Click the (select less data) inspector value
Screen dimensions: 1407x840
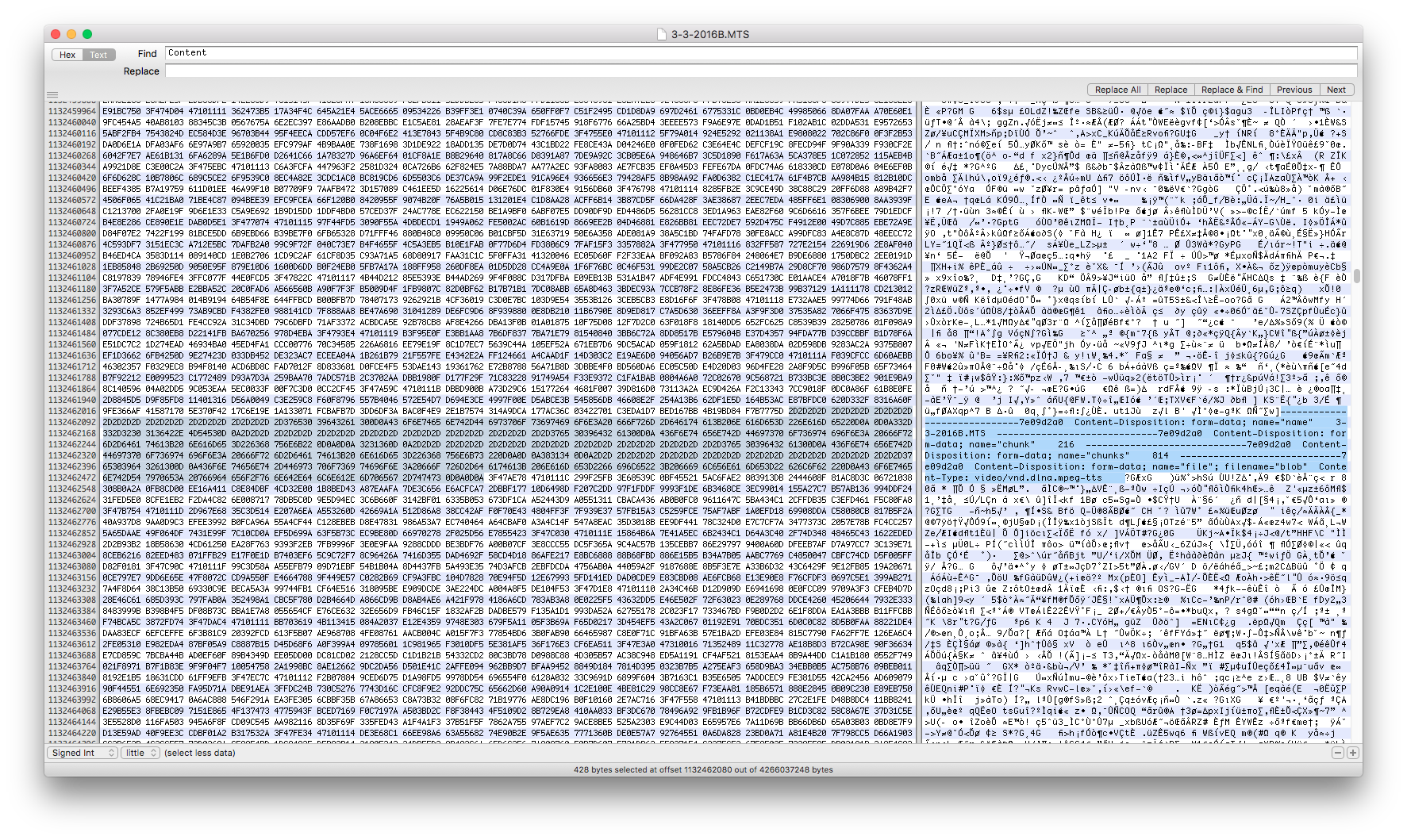200,753
